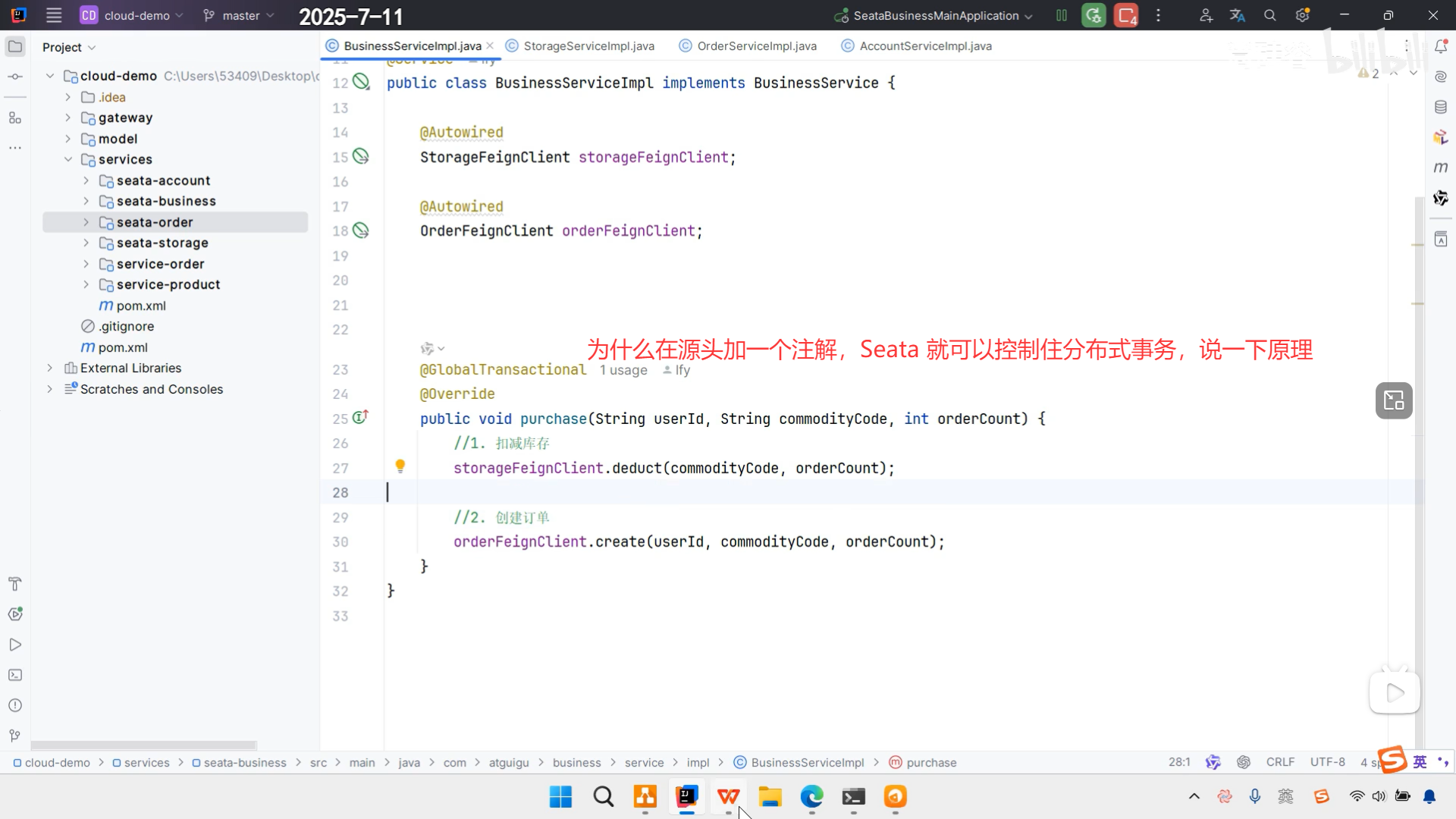Collapse the services folder
This screenshot has height=819, width=1456.
click(67, 159)
